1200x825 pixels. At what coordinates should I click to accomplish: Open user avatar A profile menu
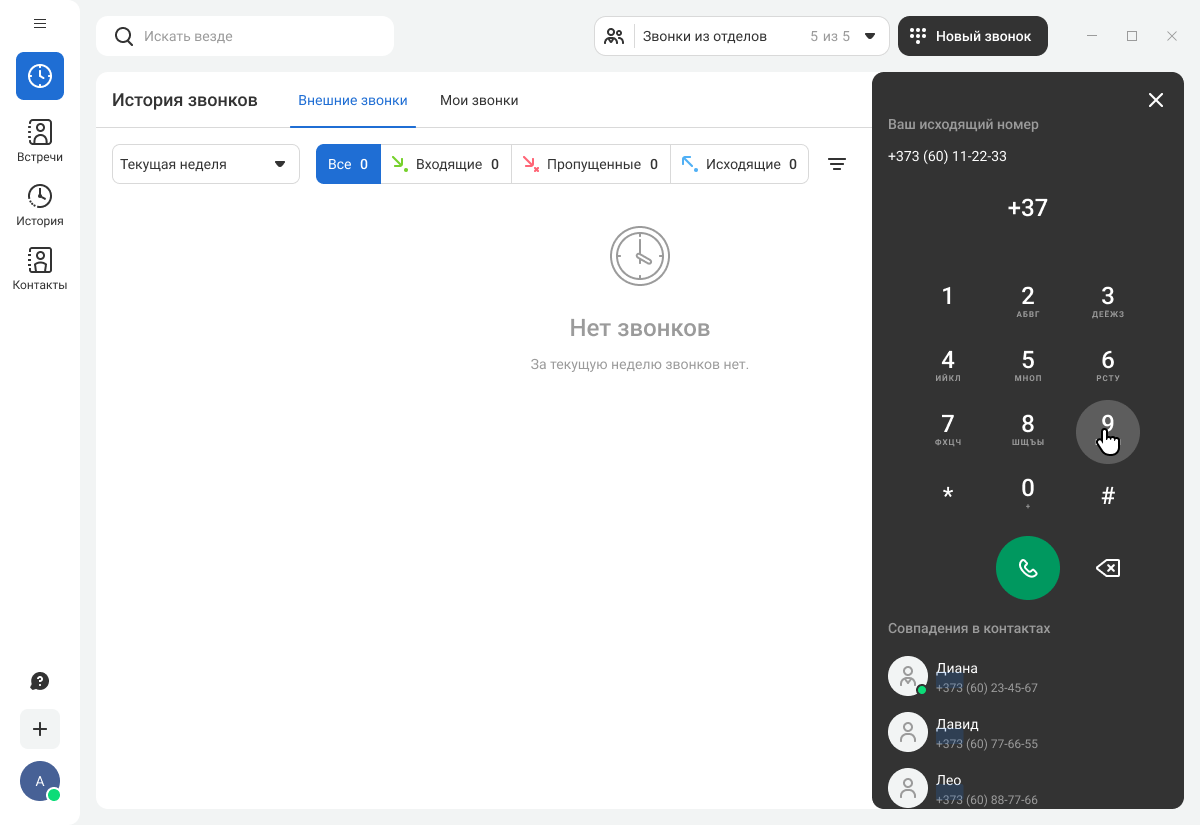[x=40, y=781]
